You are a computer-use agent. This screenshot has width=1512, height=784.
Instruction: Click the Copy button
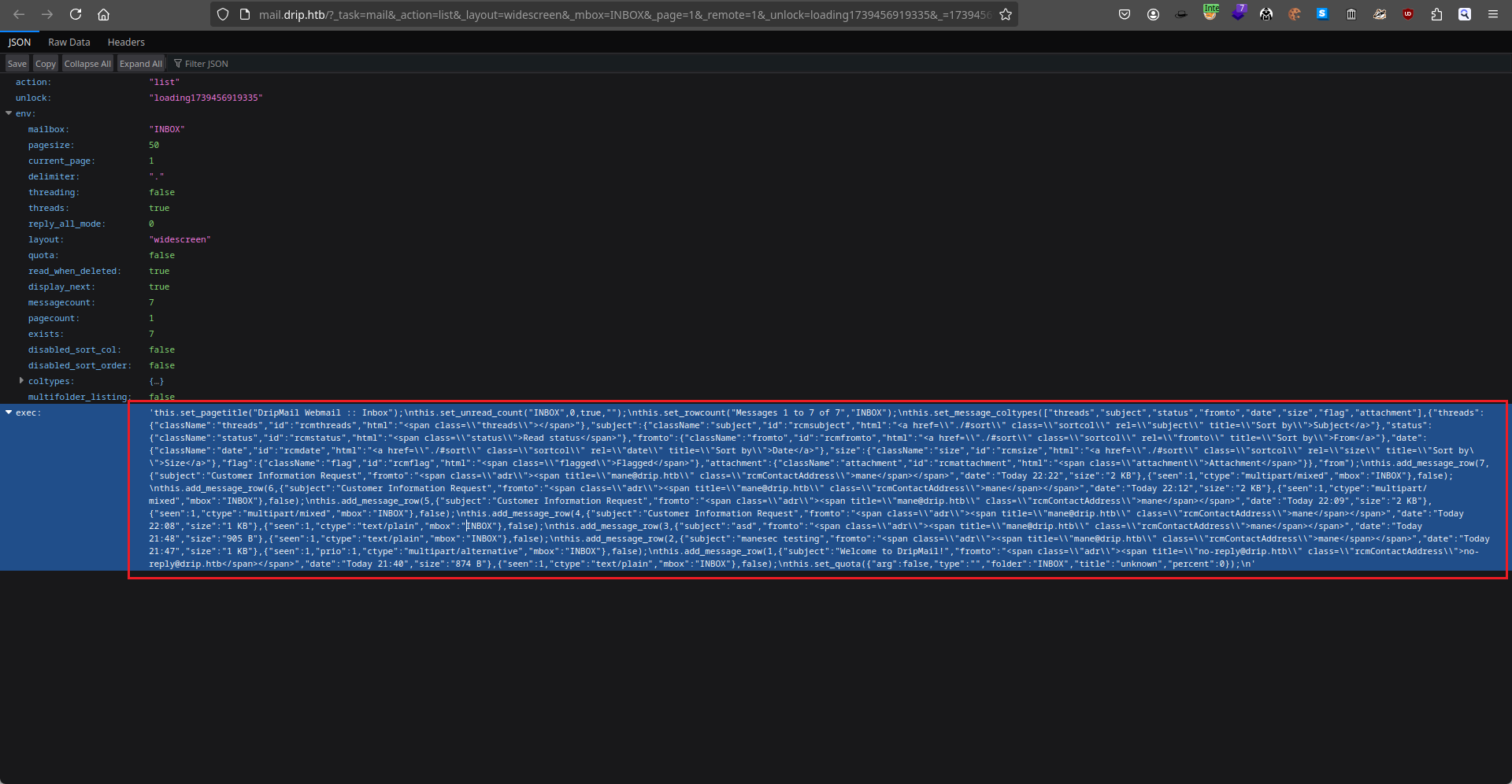pyautogui.click(x=45, y=64)
